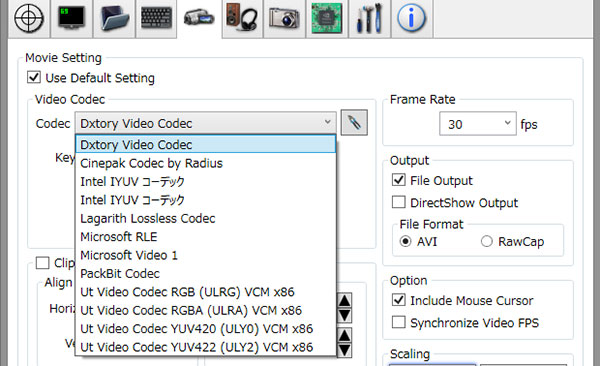Open the blue information tab
The height and width of the screenshot is (366, 600).
(412, 18)
